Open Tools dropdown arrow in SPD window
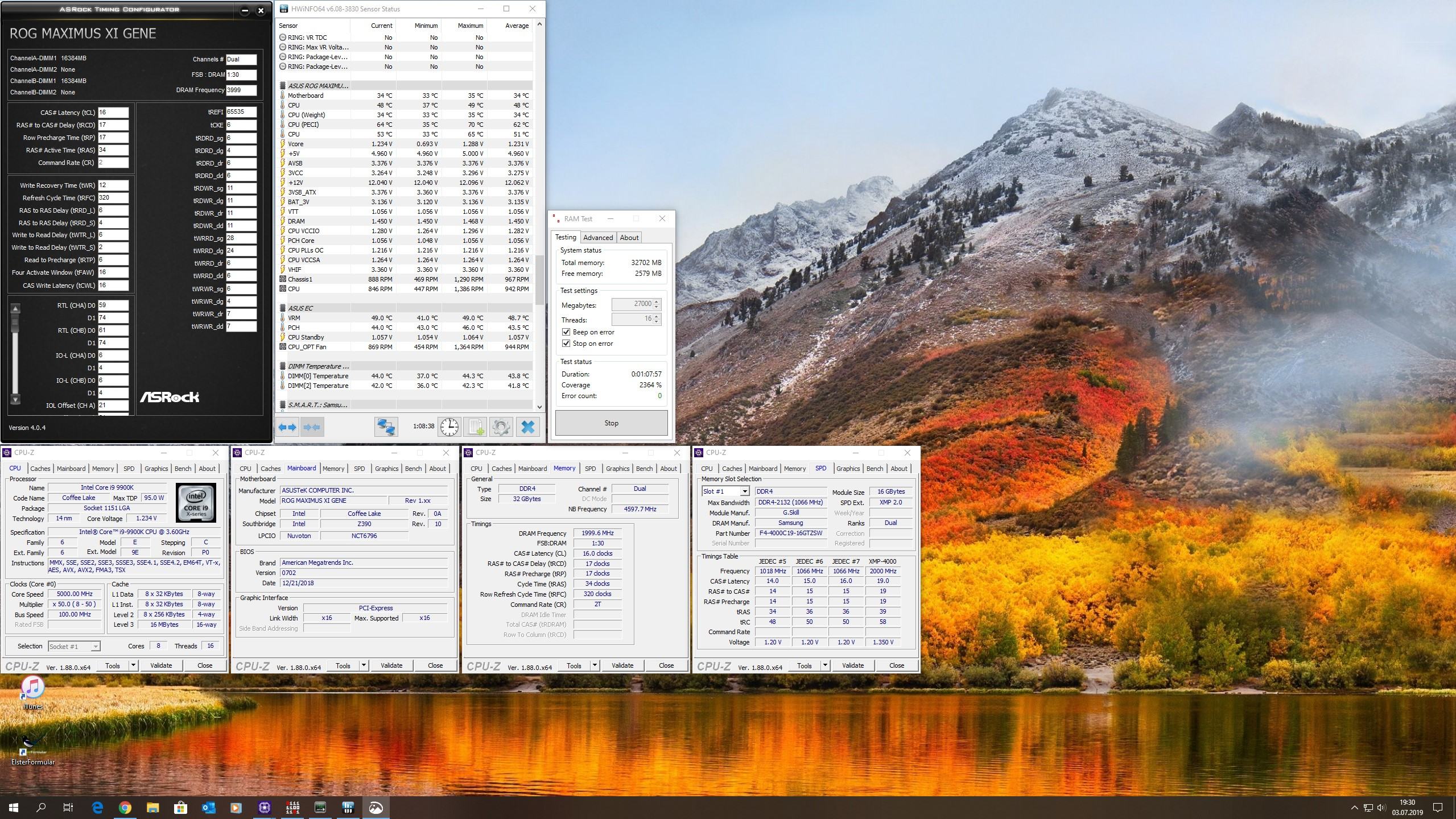 point(825,665)
